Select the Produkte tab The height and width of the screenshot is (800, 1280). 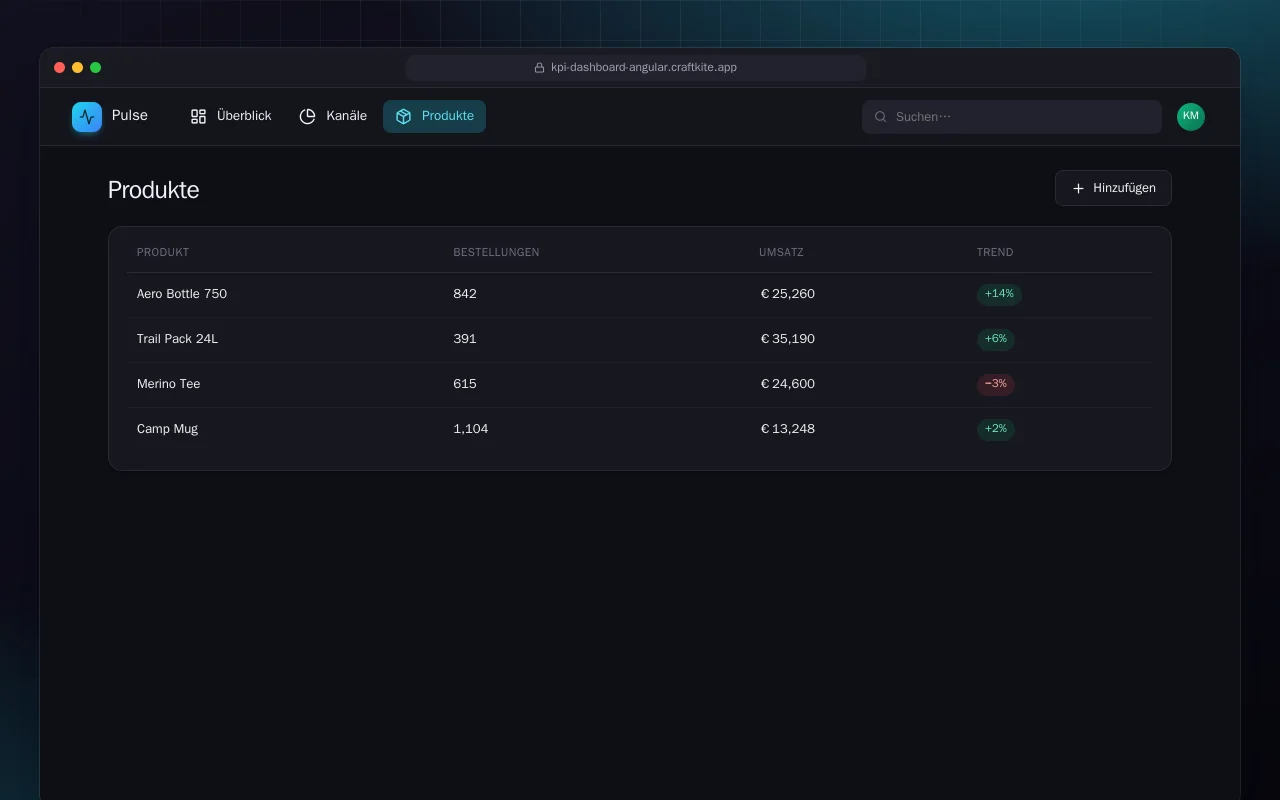pos(434,116)
